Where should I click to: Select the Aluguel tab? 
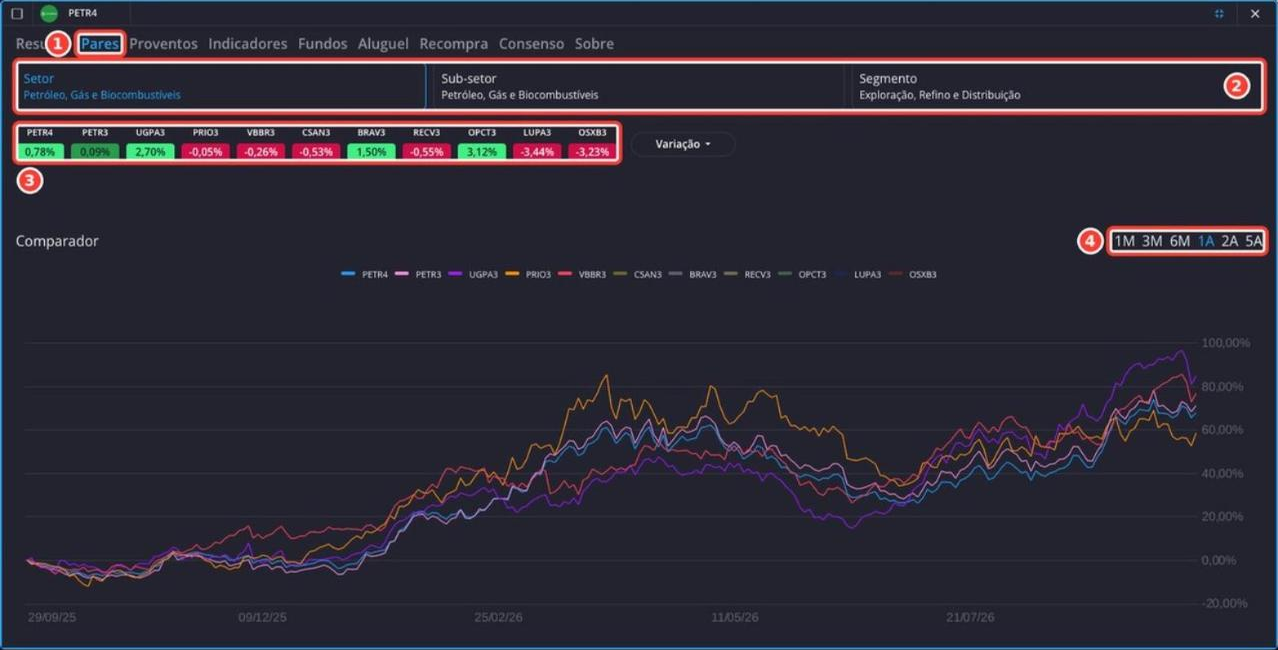pyautogui.click(x=383, y=44)
